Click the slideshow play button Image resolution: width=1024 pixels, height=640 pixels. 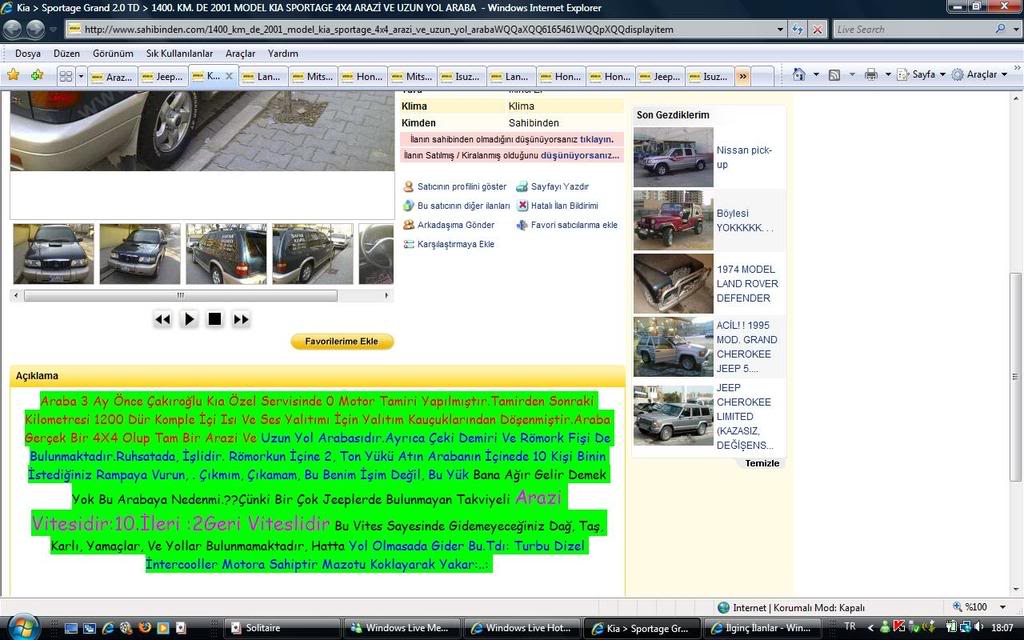pyautogui.click(x=189, y=319)
